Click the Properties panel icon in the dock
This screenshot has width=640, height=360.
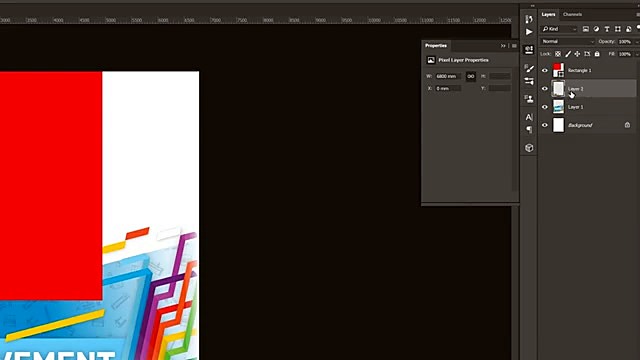pos(529,50)
